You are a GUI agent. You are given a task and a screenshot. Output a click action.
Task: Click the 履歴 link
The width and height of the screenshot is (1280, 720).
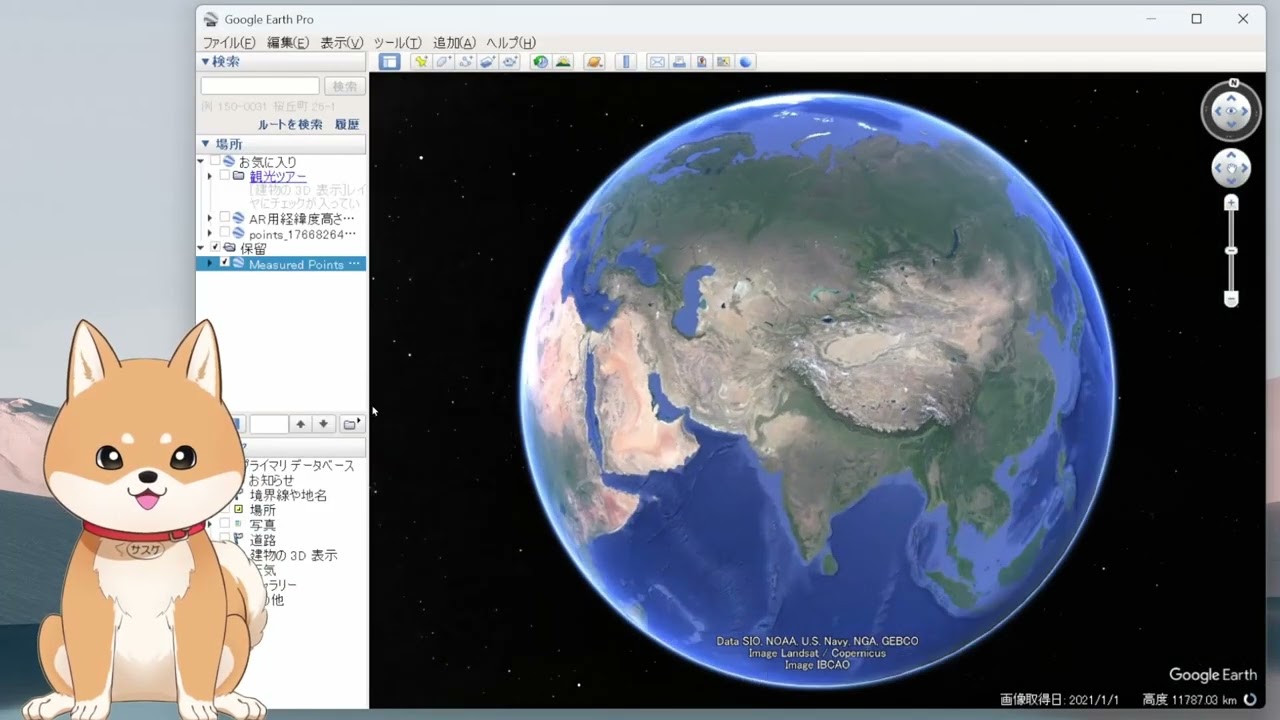coord(347,125)
